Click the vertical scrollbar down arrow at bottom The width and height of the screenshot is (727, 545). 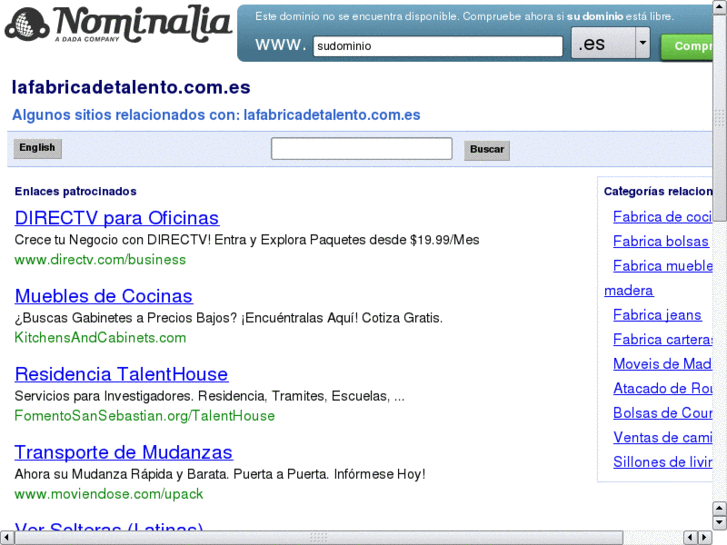720,523
